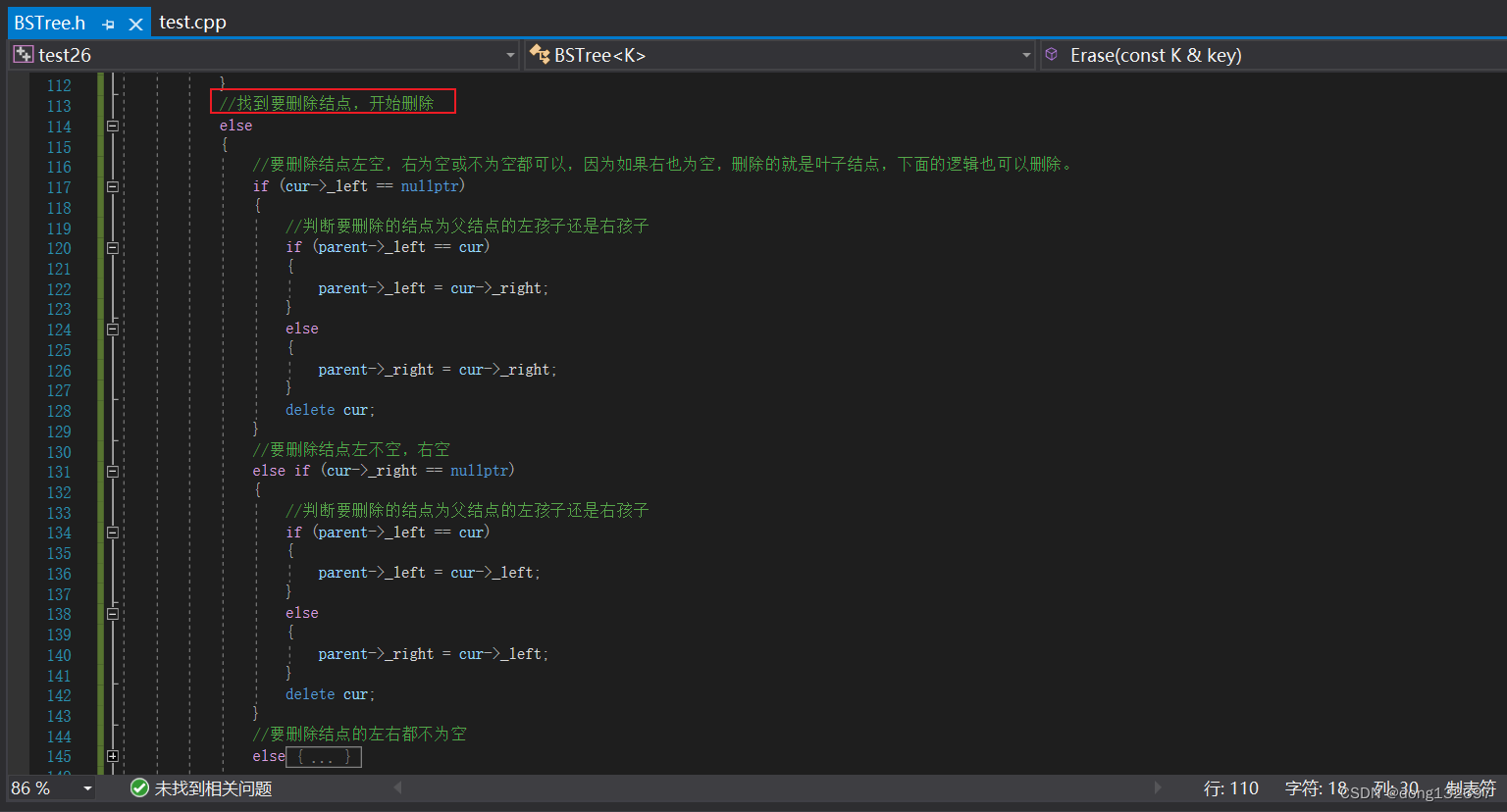Click the comment //要删除结点的左右都不为空
This screenshot has width=1507, height=812.
[359, 734]
